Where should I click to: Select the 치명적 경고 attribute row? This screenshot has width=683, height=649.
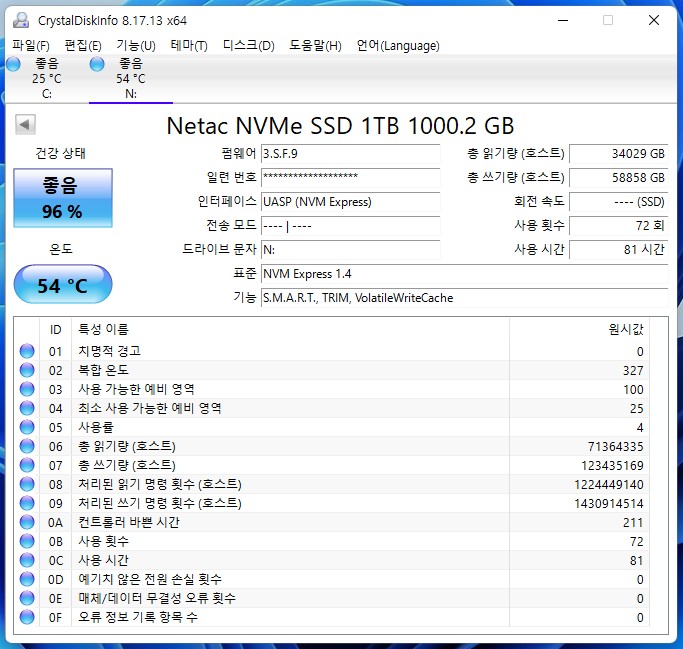point(331,351)
